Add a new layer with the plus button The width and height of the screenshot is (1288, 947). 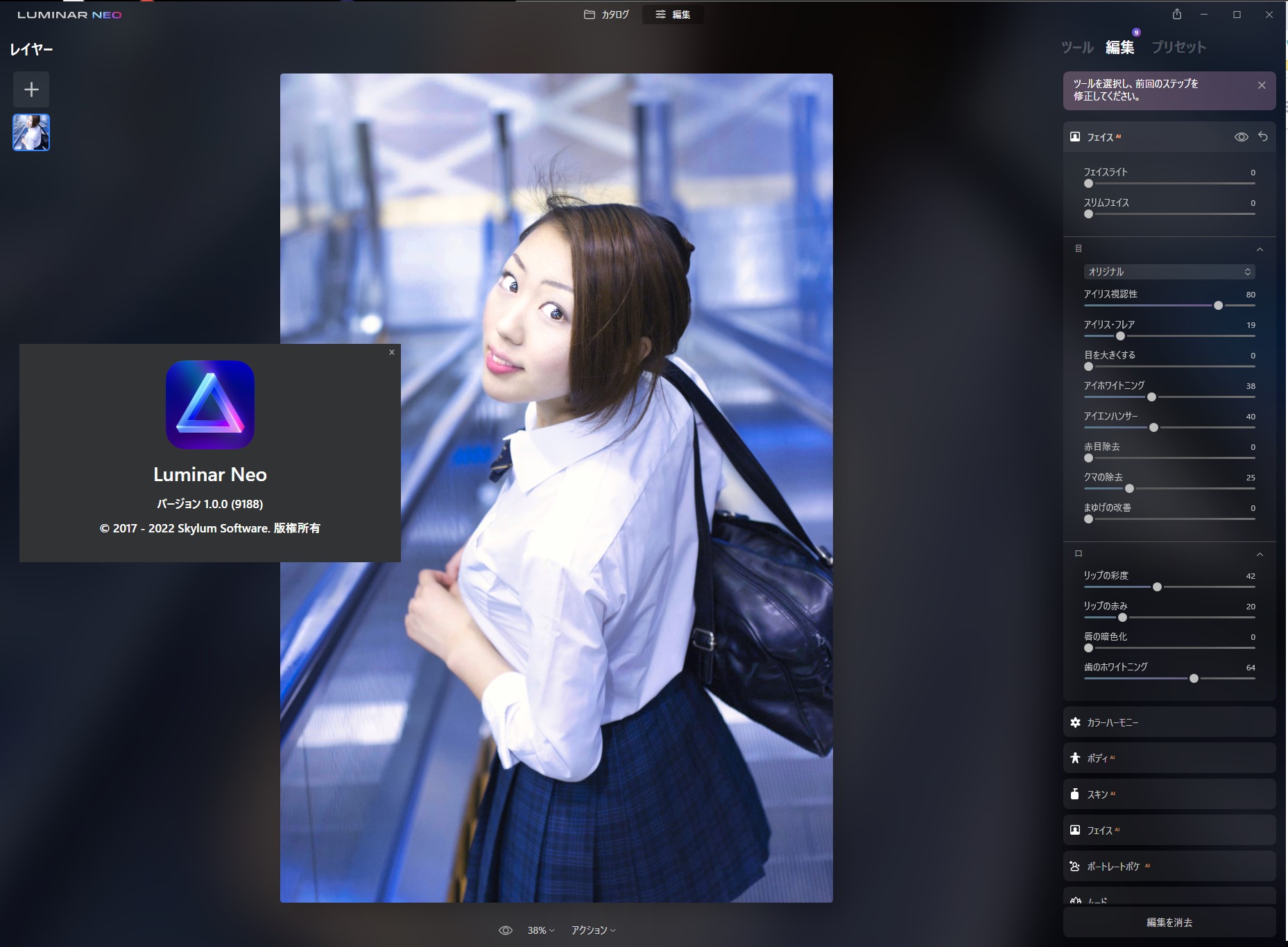click(31, 89)
